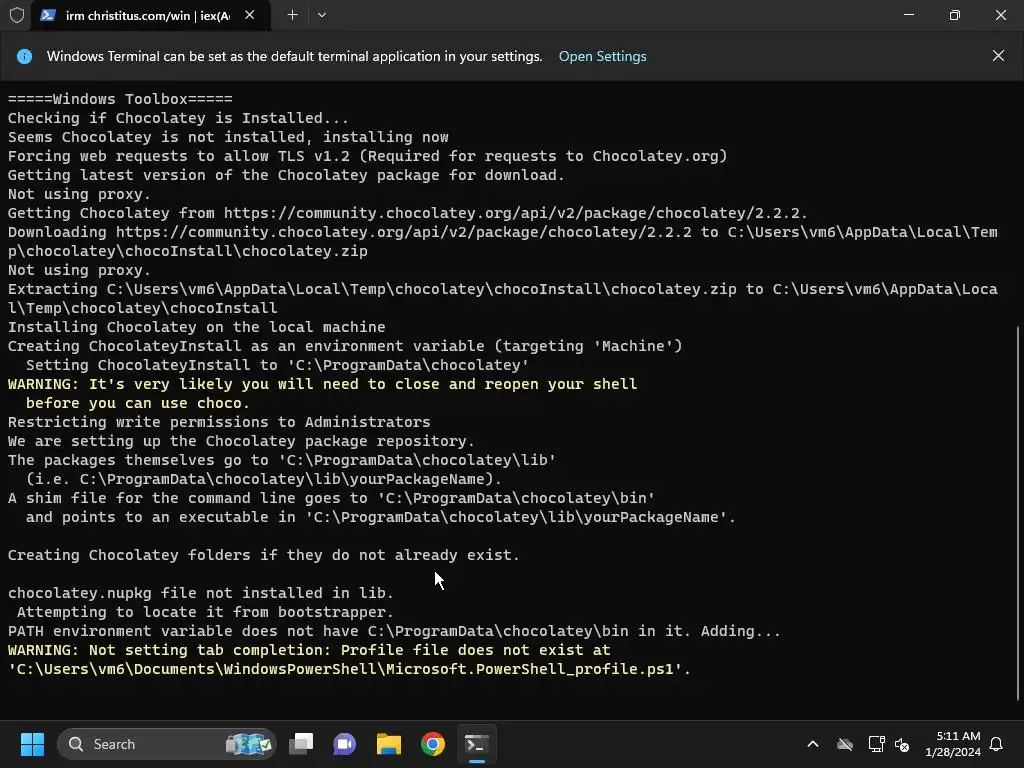Click the 'Seems Chocolatey is not installed' line
Screen dimensions: 1024x768
point(228,137)
